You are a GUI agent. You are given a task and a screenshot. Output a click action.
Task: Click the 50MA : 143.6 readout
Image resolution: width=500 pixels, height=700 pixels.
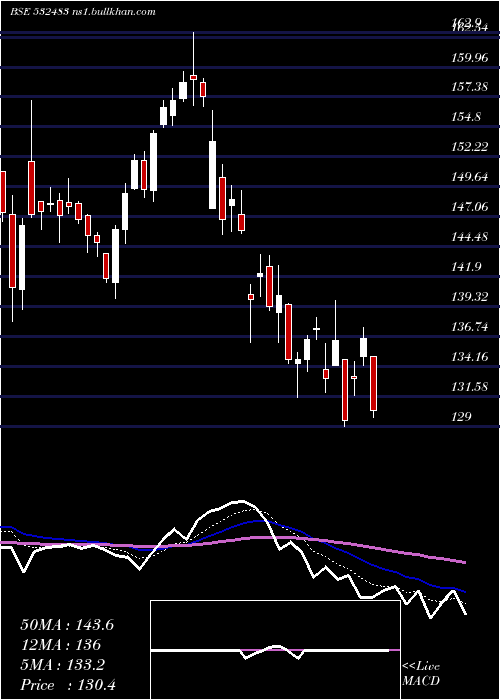click(67, 625)
